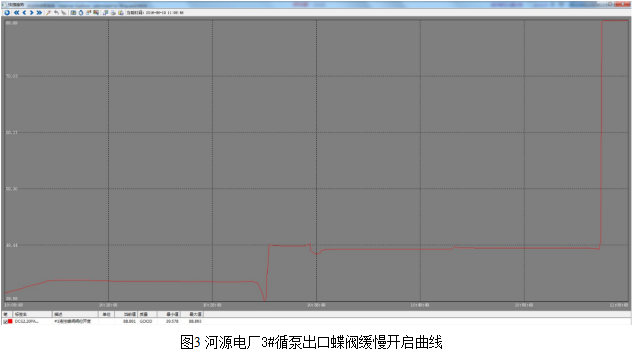Click the description cell of the DCS2.20PA row
Viewport: 632px width, 360px height.
[73, 321]
